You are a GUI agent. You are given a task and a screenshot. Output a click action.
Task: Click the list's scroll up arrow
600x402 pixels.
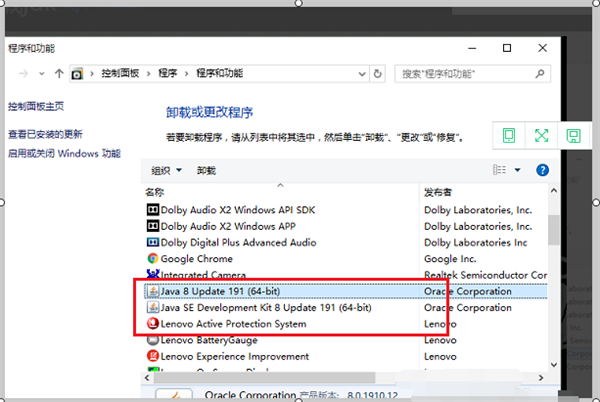(554, 190)
